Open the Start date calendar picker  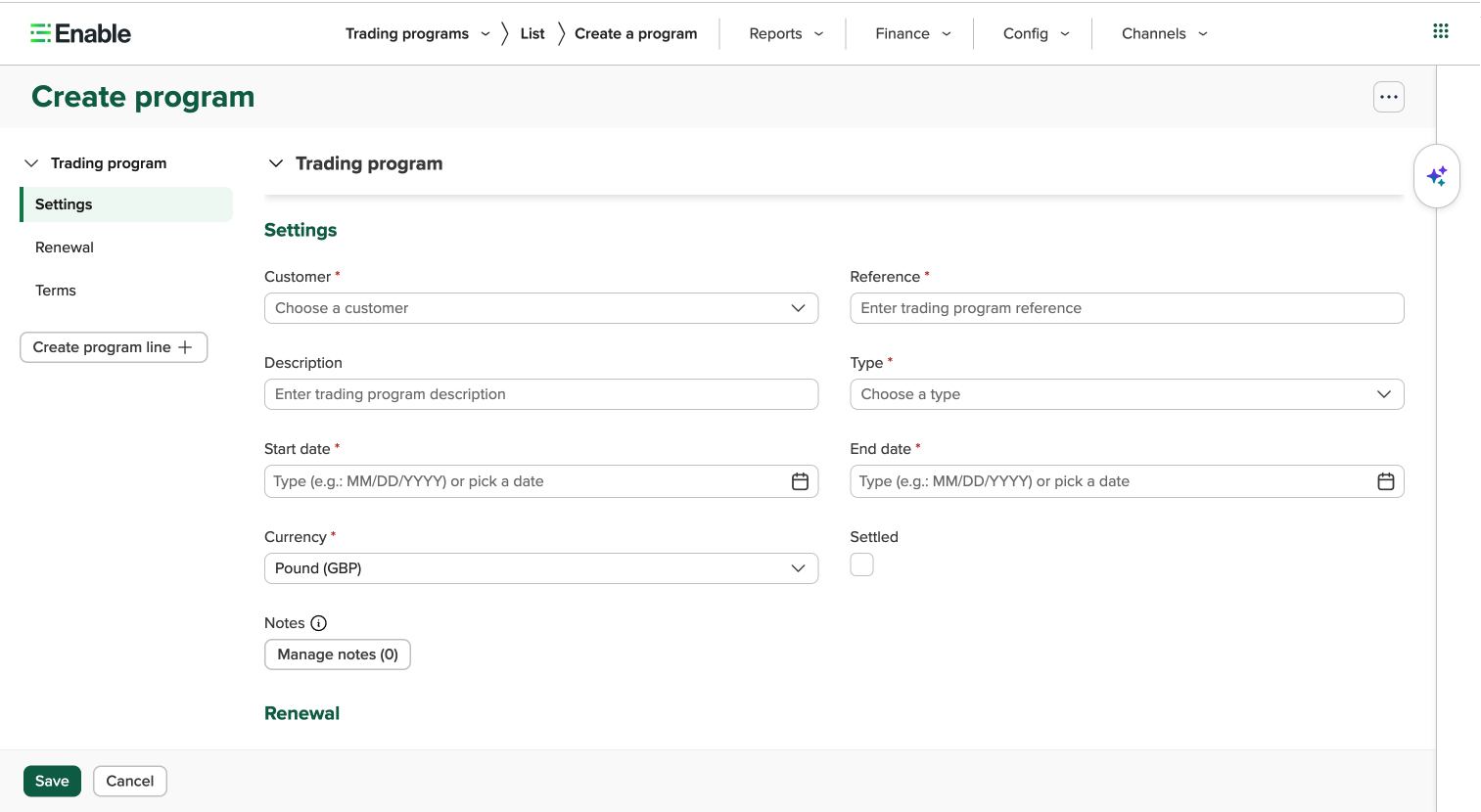point(800,481)
